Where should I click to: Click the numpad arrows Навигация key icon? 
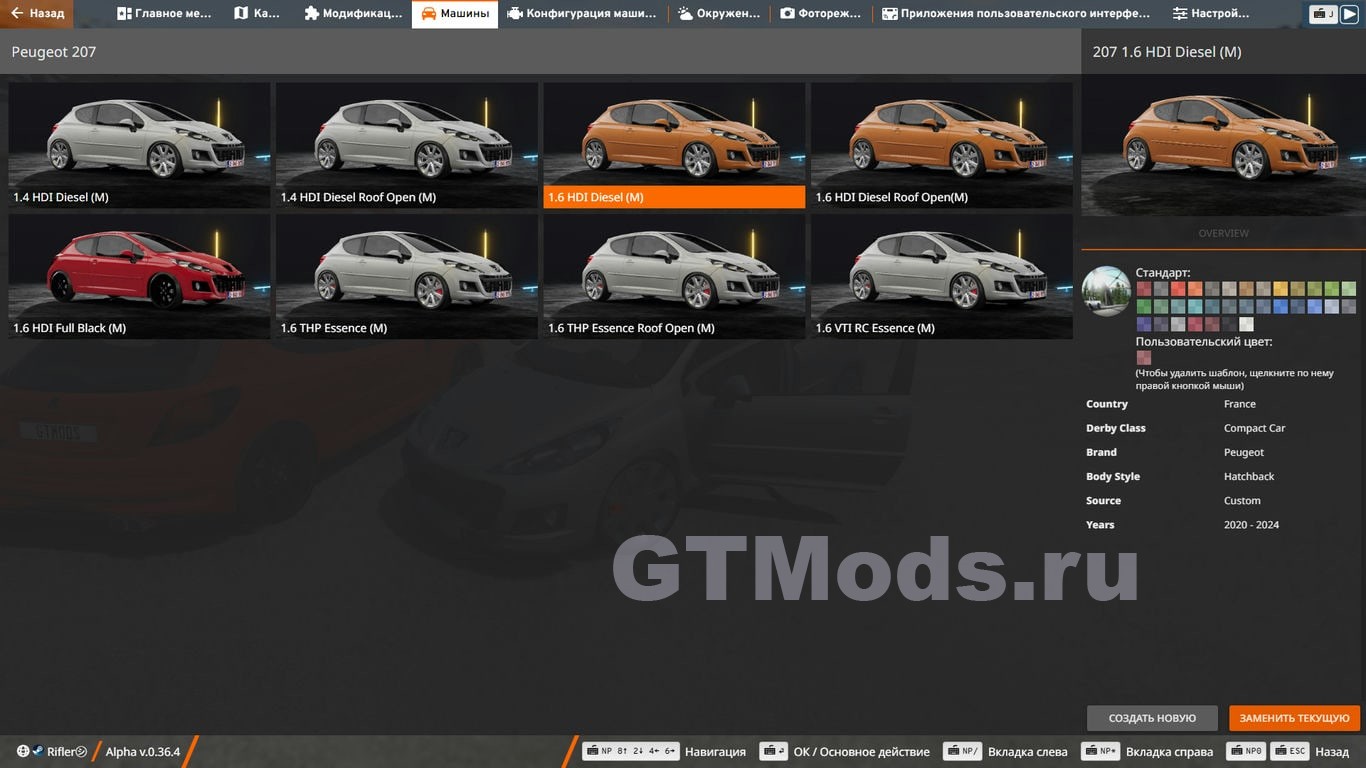click(x=631, y=751)
